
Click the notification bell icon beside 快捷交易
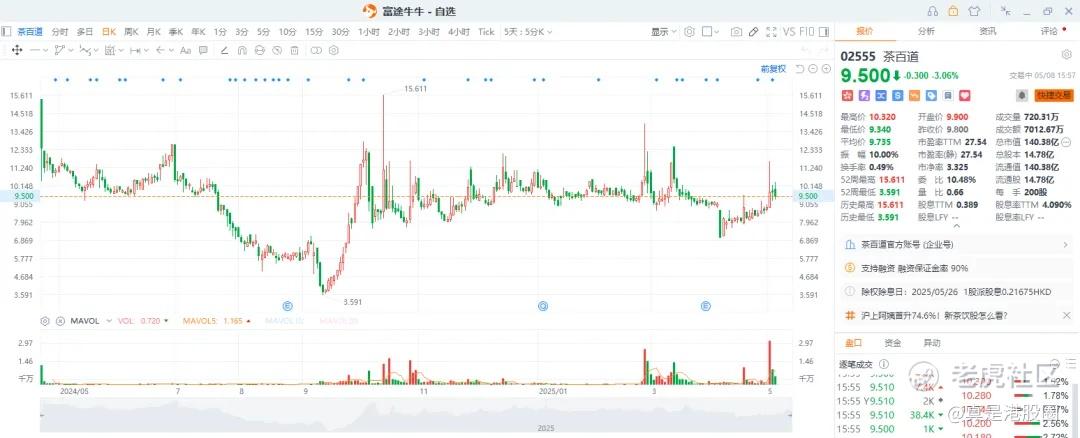[1022, 95]
